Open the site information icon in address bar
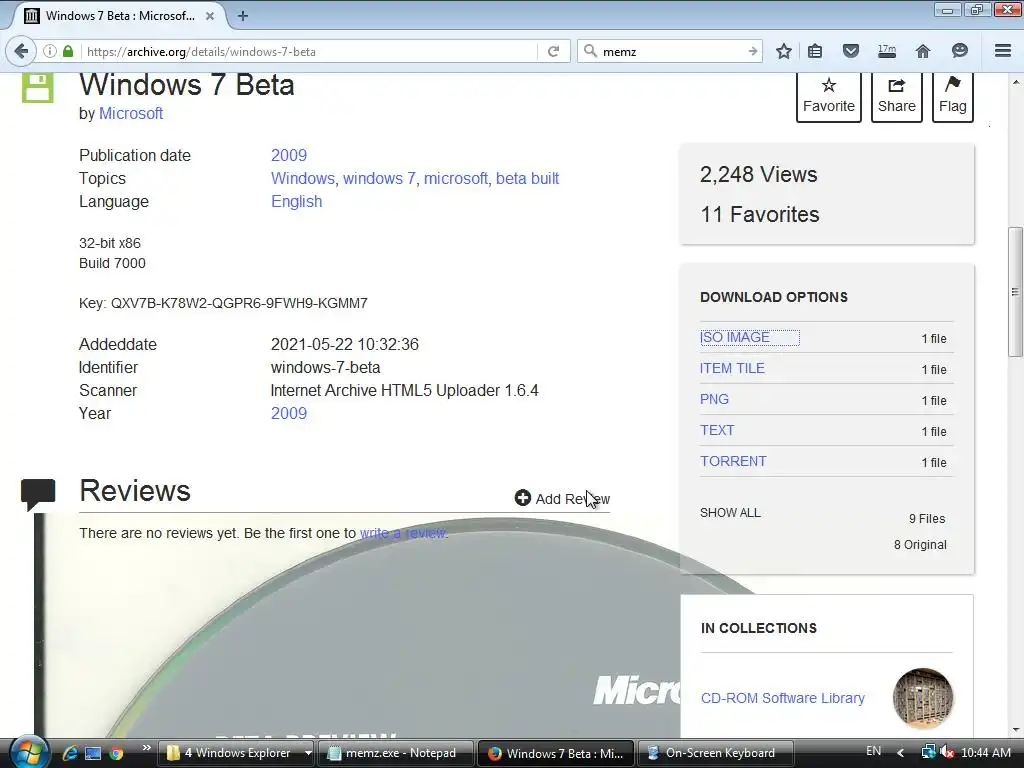This screenshot has width=1024, height=768. (x=50, y=51)
